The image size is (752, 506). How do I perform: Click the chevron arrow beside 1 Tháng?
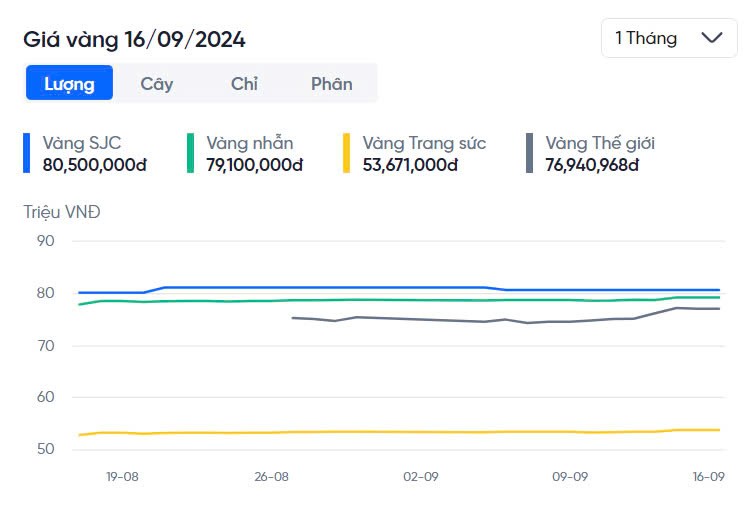[712, 38]
